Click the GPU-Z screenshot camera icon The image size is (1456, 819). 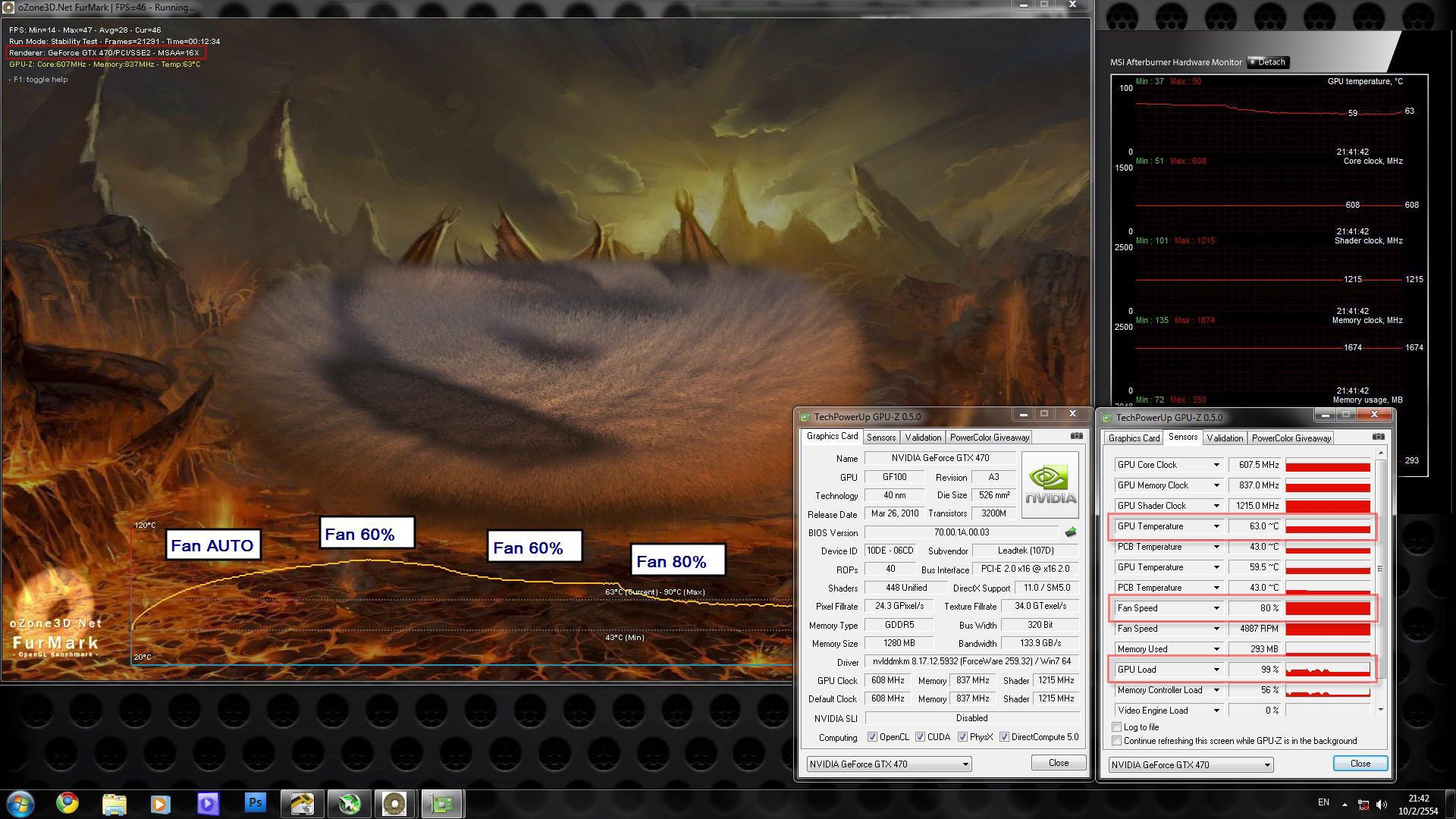tap(1076, 436)
